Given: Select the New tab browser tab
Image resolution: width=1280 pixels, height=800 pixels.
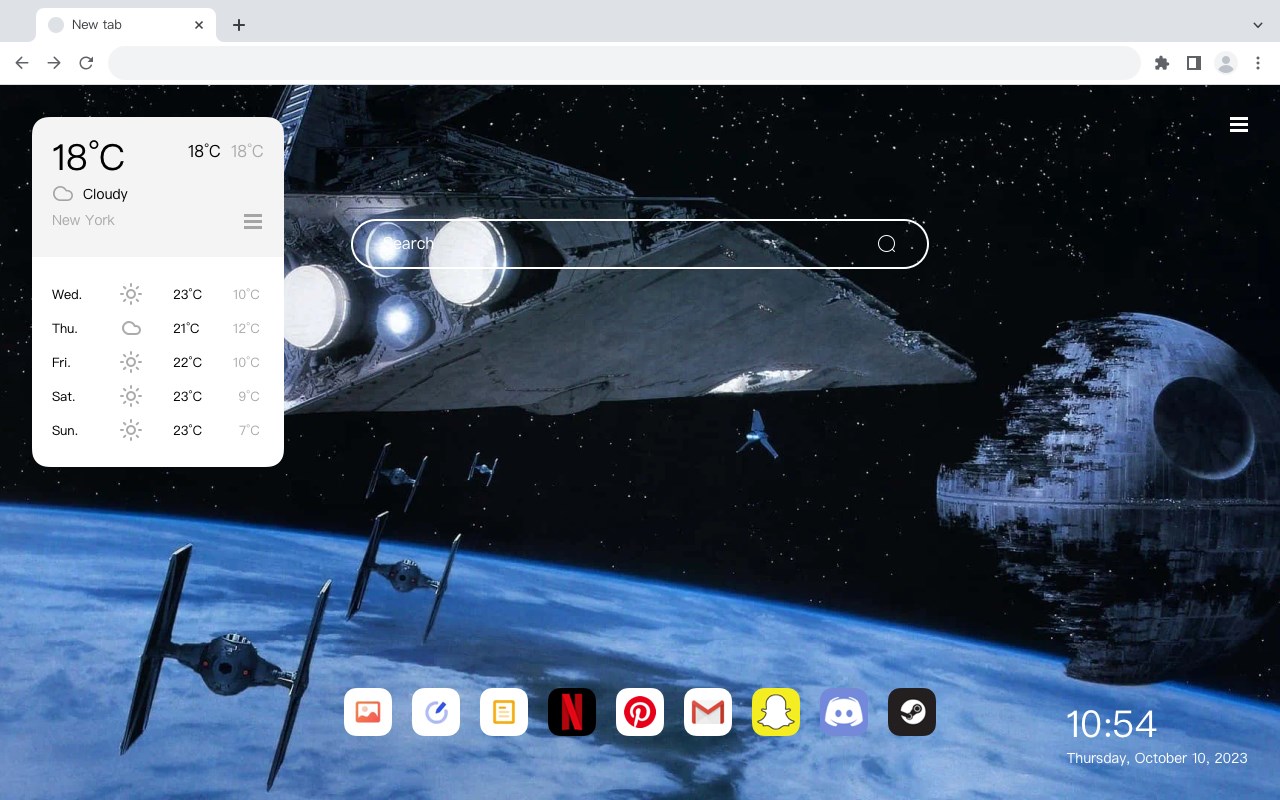Looking at the screenshot, I should [x=126, y=25].
